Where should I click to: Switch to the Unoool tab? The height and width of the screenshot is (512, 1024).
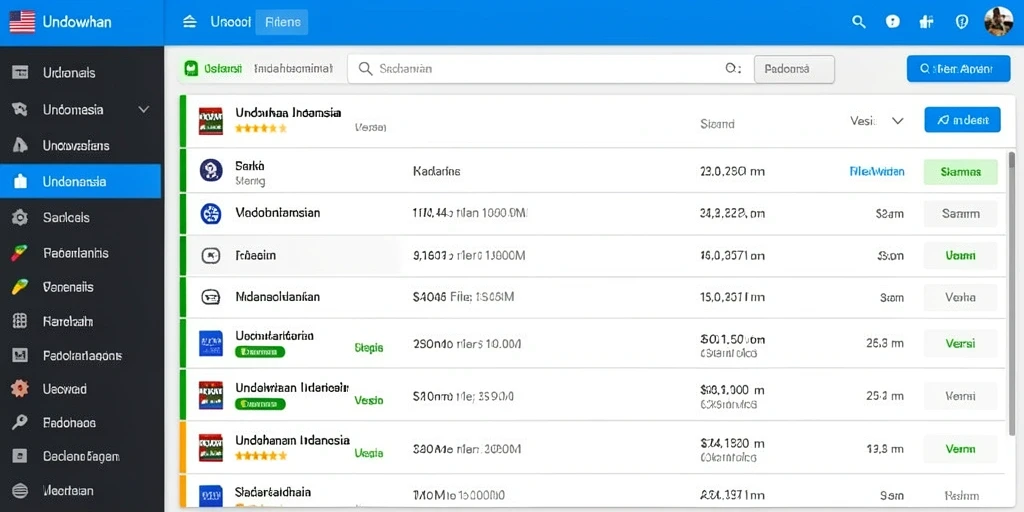click(x=231, y=22)
